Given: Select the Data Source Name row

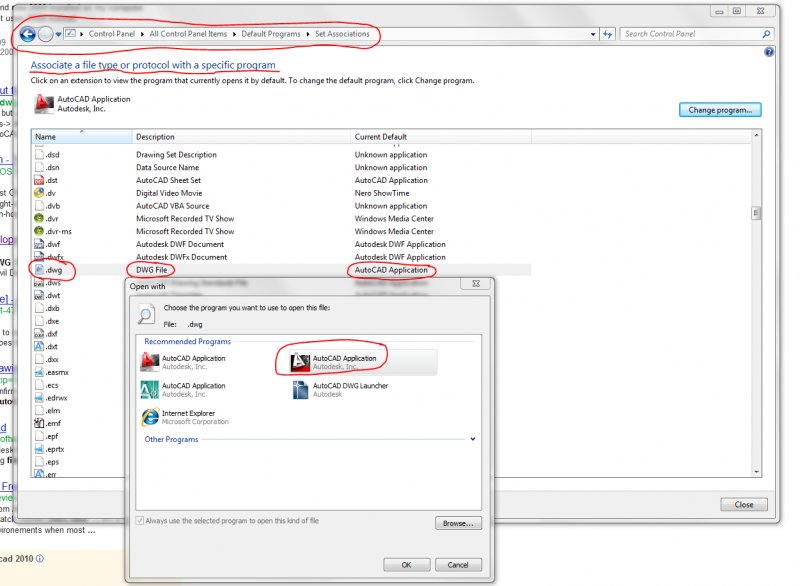Looking at the screenshot, I should (x=281, y=167).
